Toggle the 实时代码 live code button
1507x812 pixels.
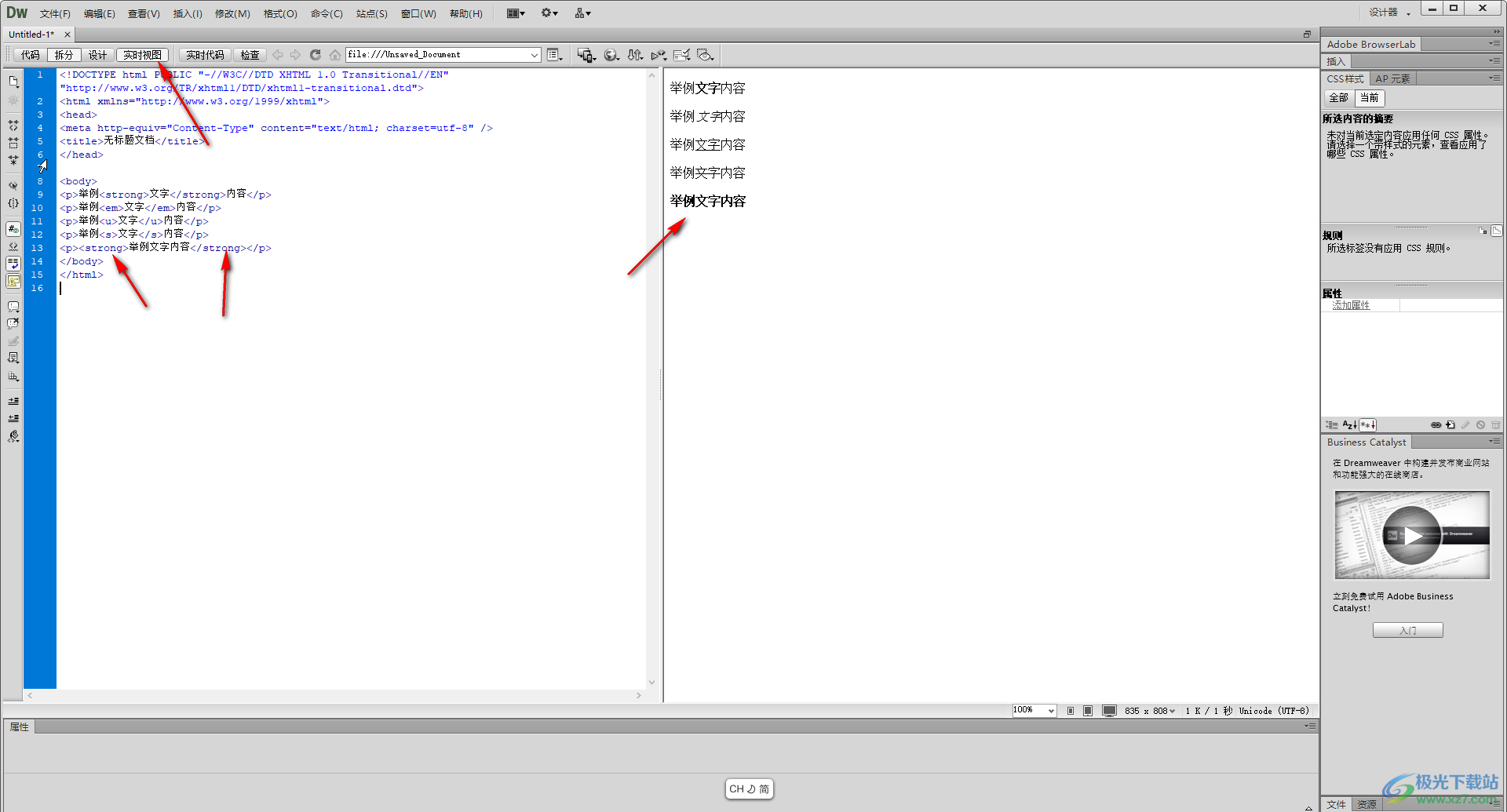click(205, 55)
